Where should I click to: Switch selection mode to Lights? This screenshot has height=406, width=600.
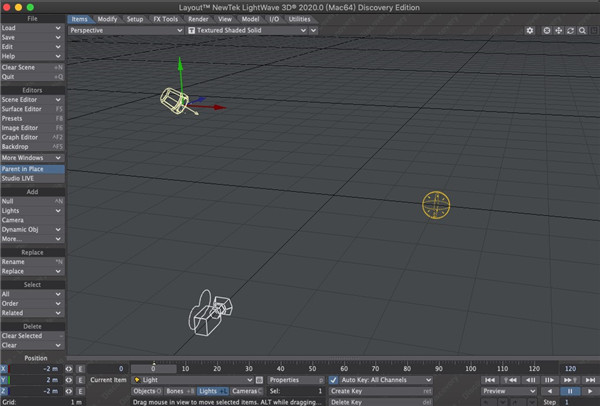click(x=213, y=391)
